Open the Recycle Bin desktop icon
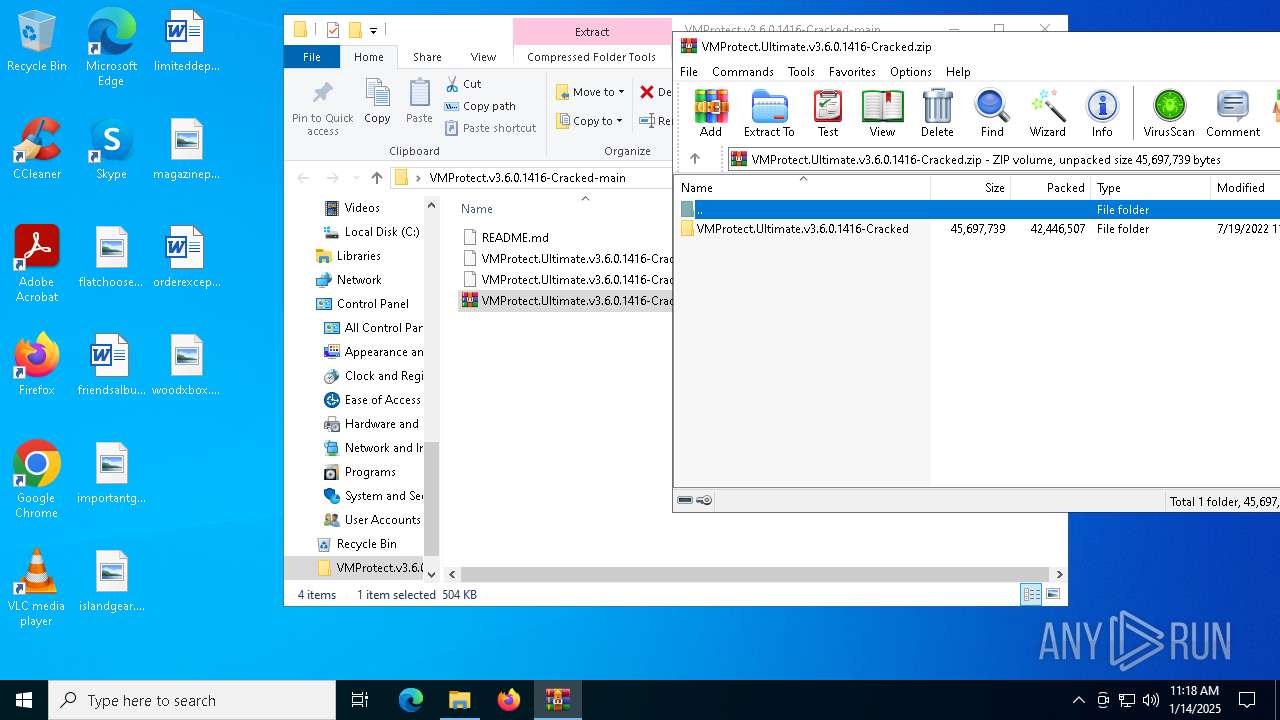This screenshot has width=1280, height=720. pos(37,42)
